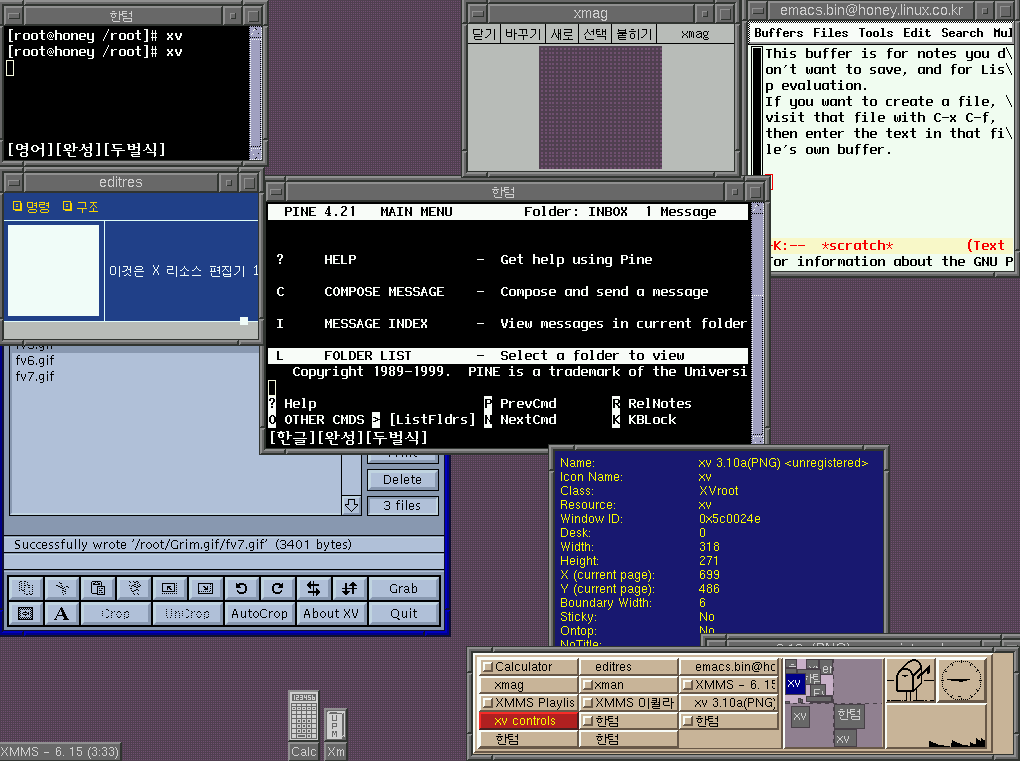This screenshot has width=1020, height=761.
Task: Click the mailbox icon in the panel
Action: 911,680
